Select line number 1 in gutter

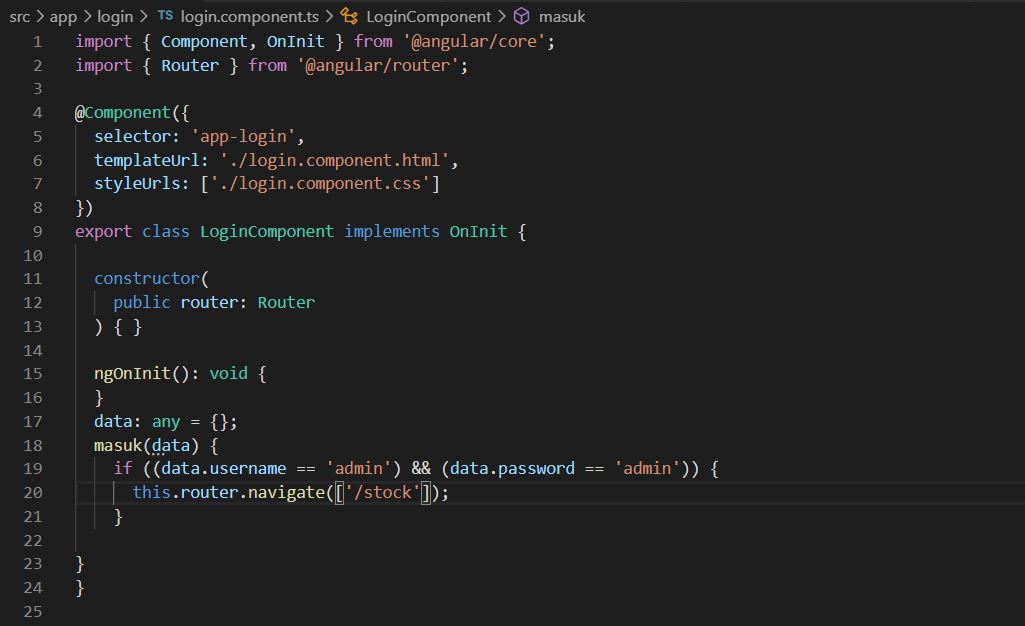pyautogui.click(x=37, y=42)
